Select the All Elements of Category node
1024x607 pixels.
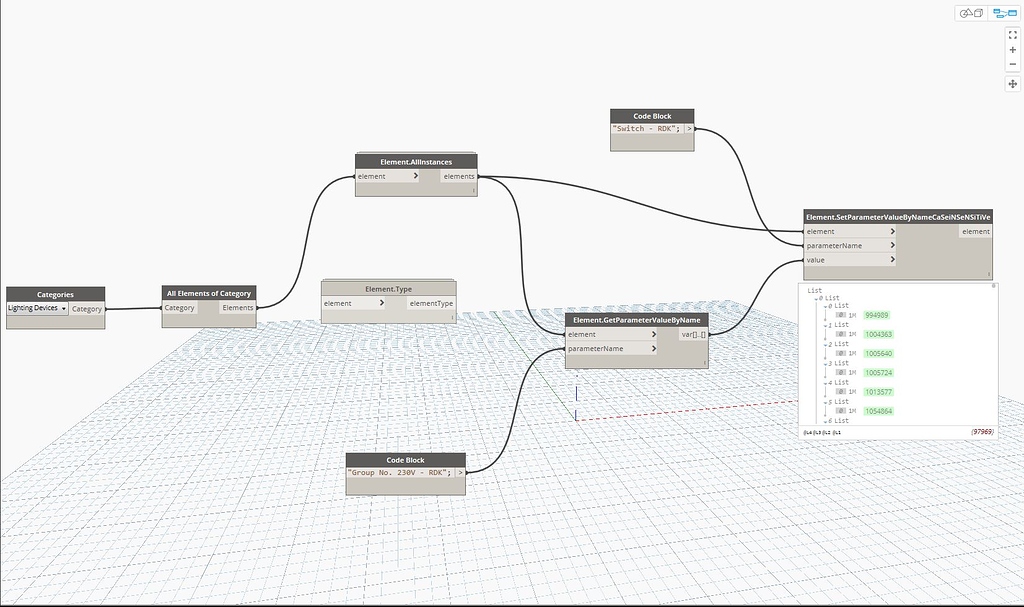tap(208, 293)
